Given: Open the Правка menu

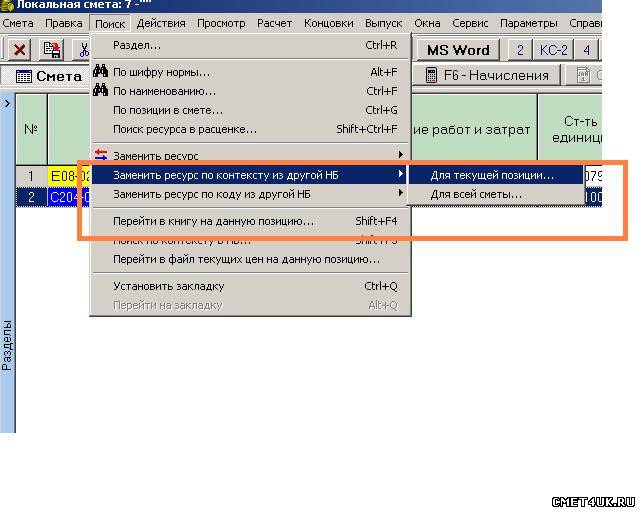Looking at the screenshot, I should point(64,24).
